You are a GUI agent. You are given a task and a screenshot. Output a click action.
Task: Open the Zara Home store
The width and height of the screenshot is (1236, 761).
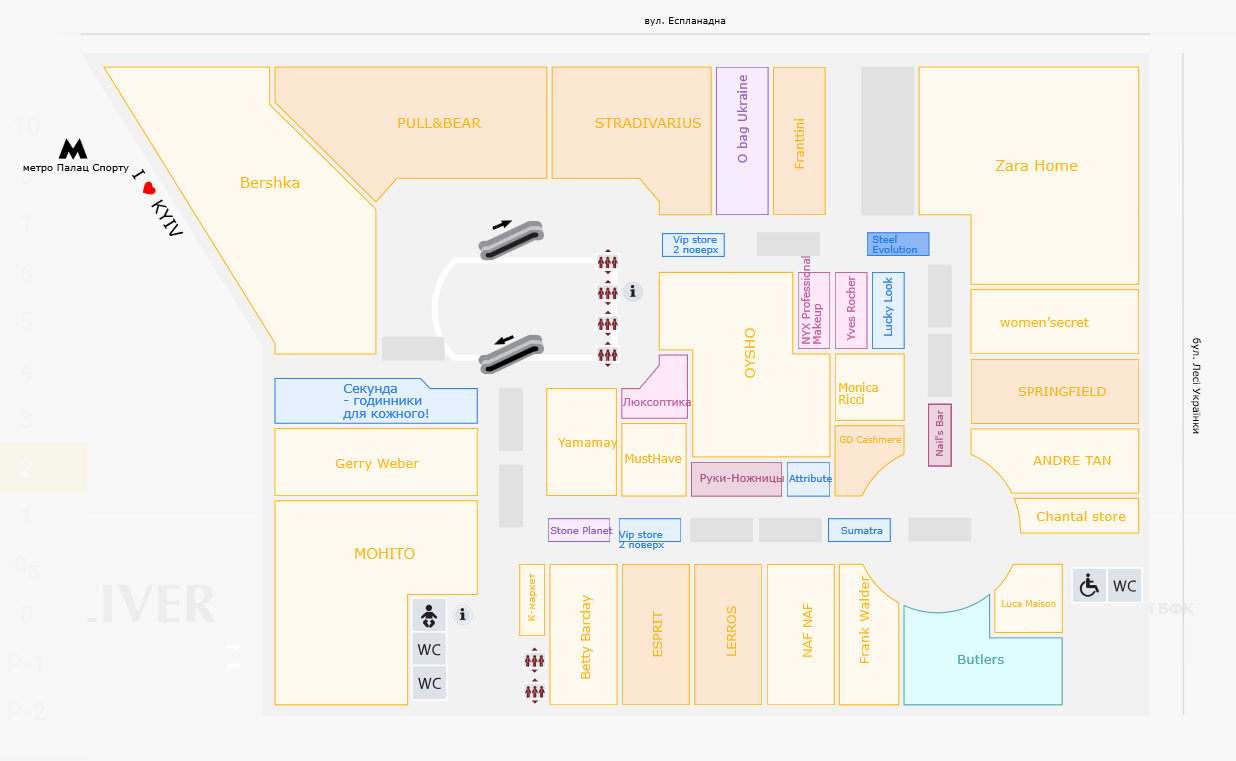(1036, 166)
